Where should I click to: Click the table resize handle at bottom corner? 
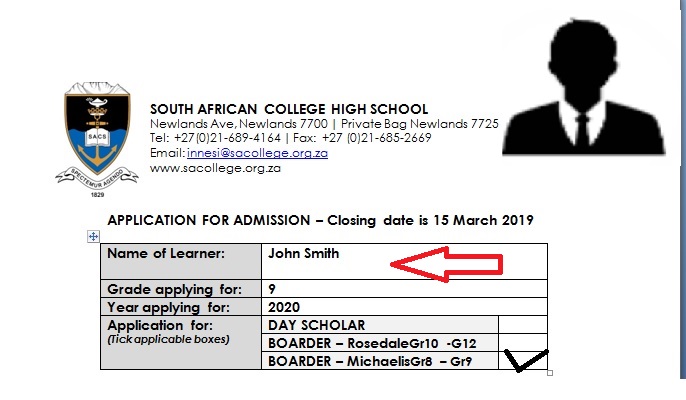[551, 372]
